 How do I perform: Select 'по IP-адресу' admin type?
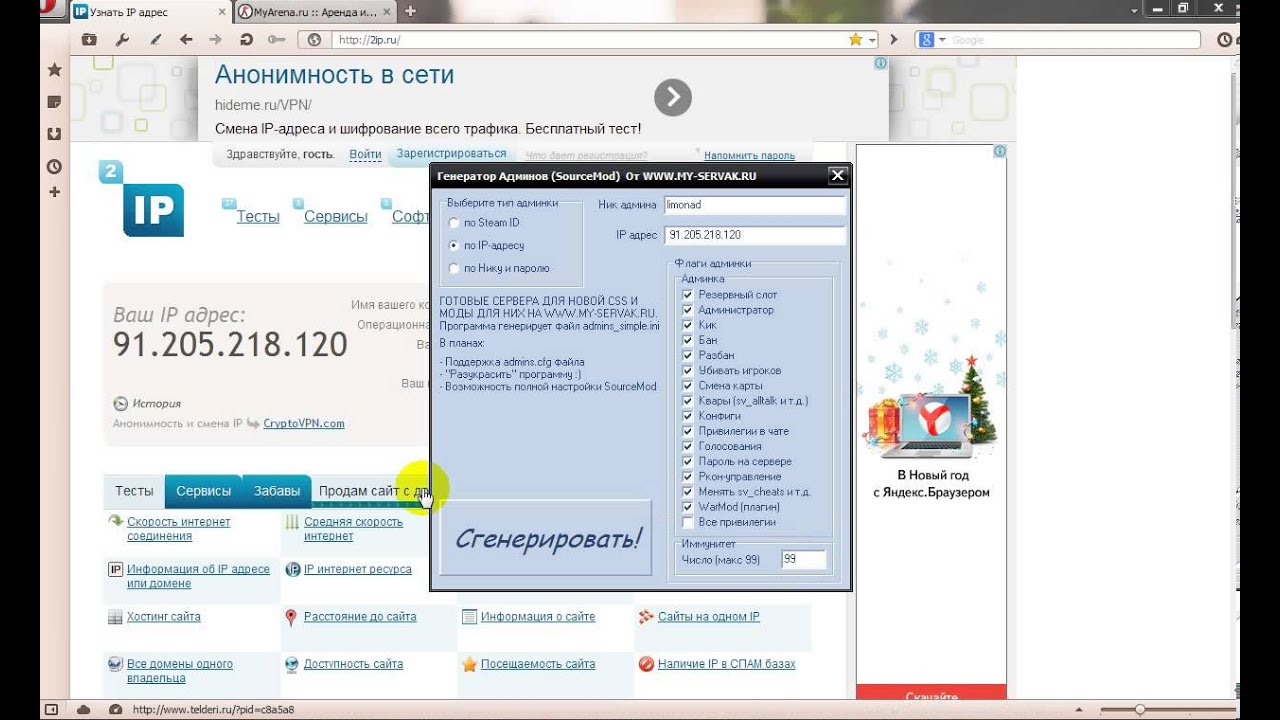click(455, 245)
